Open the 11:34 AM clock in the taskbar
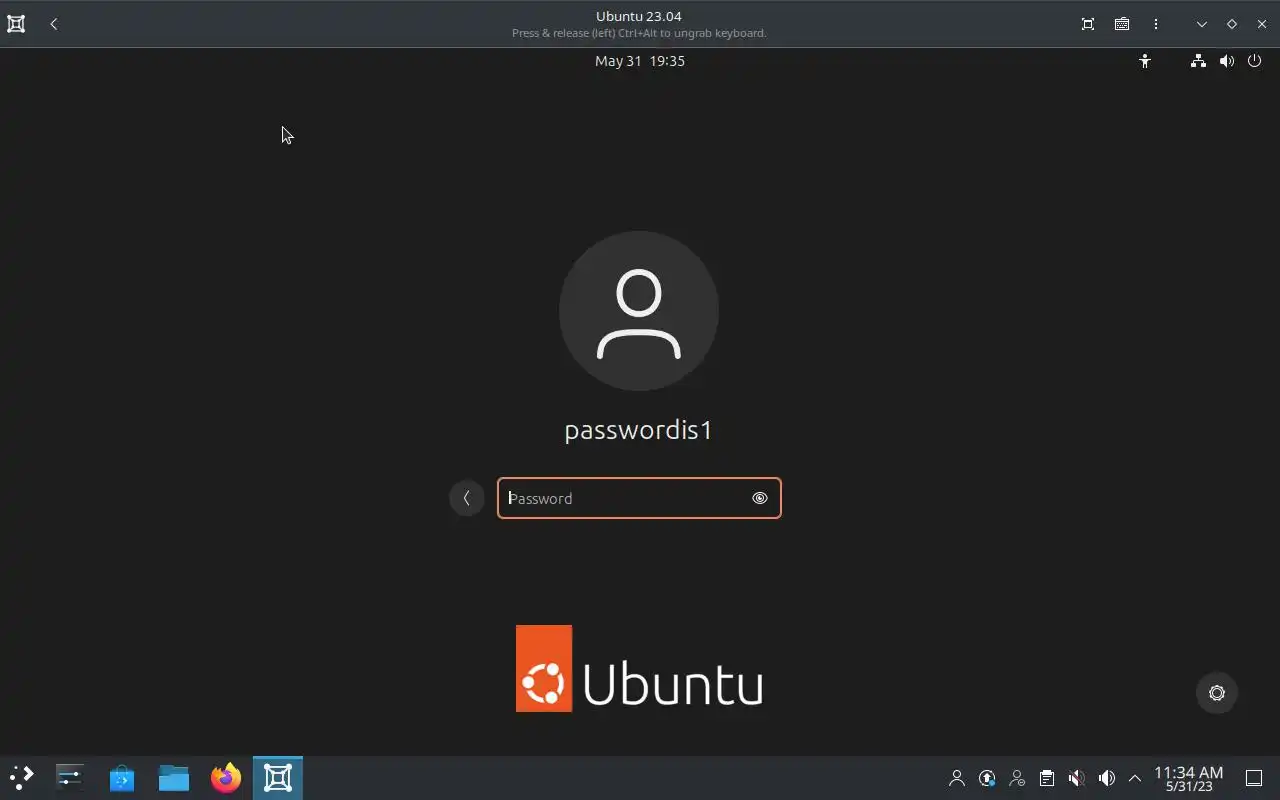This screenshot has height=800, width=1280. [x=1189, y=778]
